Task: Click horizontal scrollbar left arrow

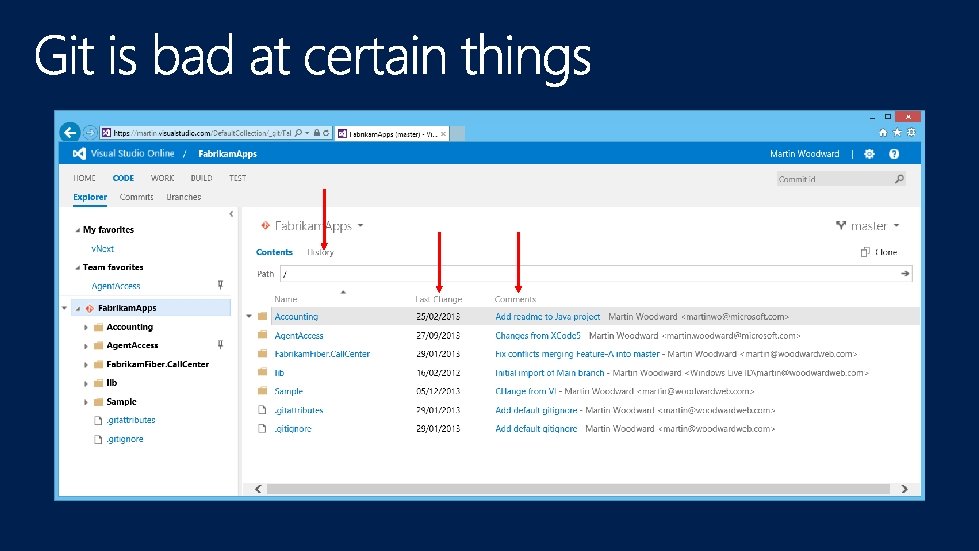Action: click(x=258, y=489)
